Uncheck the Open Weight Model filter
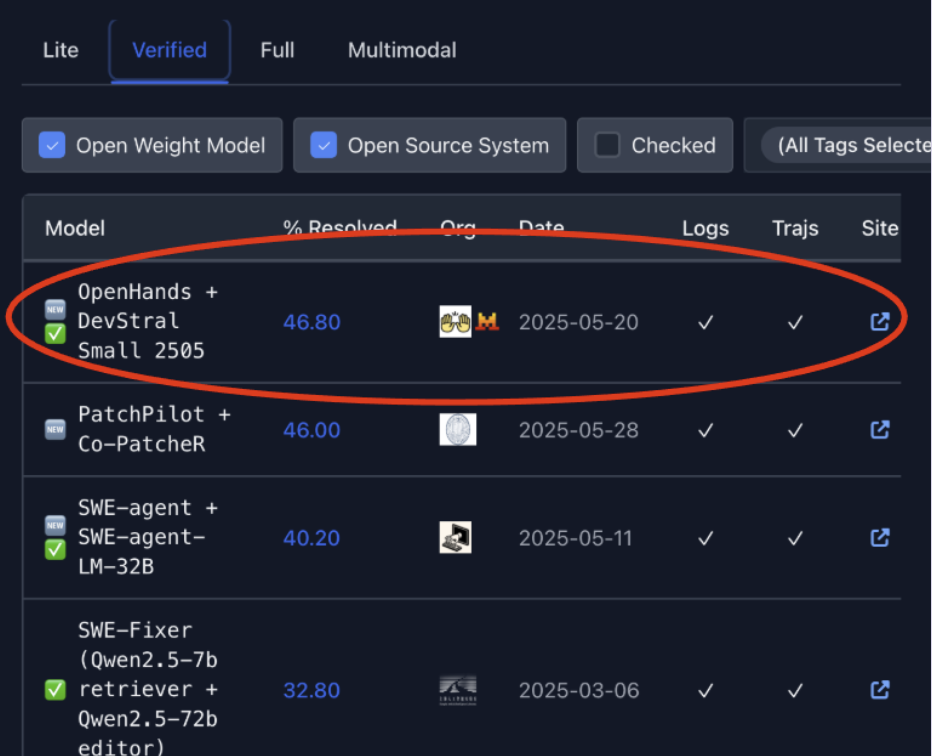Image resolution: width=932 pixels, height=756 pixels. (52, 146)
